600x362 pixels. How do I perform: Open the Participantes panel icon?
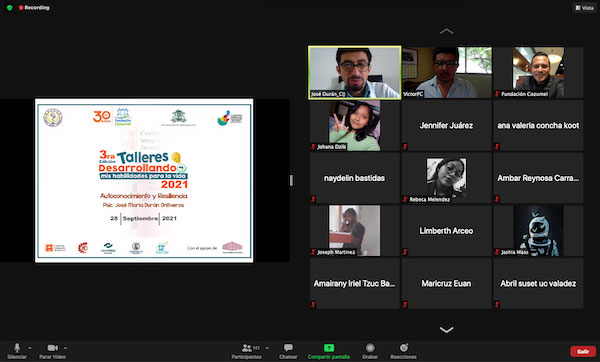(x=247, y=348)
